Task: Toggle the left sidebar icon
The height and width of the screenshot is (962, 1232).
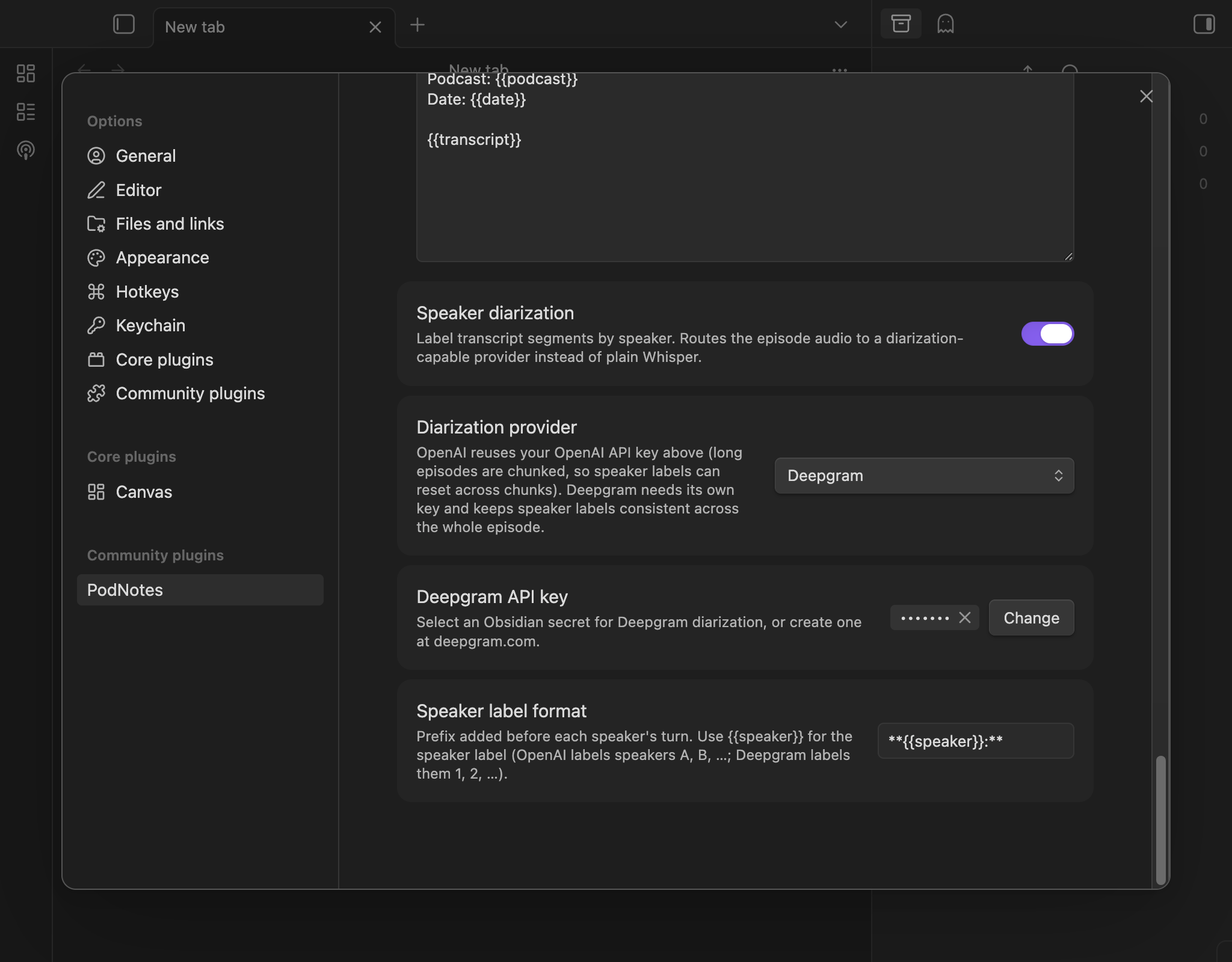Action: point(124,25)
